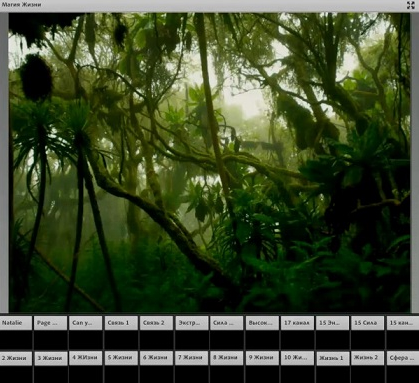419x383 pixels.
Task: Choose the Can y... button
Action: 86,323
